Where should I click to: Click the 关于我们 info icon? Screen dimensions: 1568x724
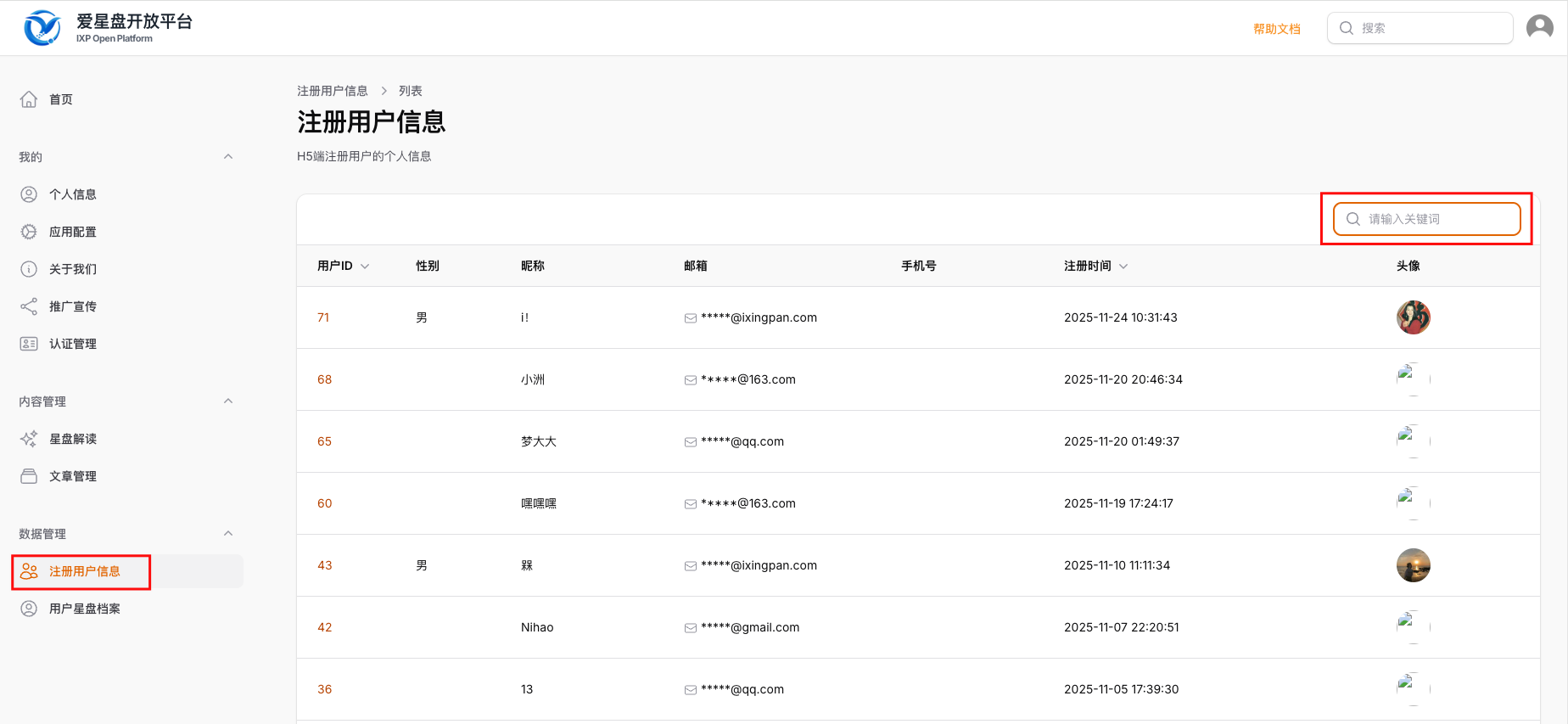[29, 269]
